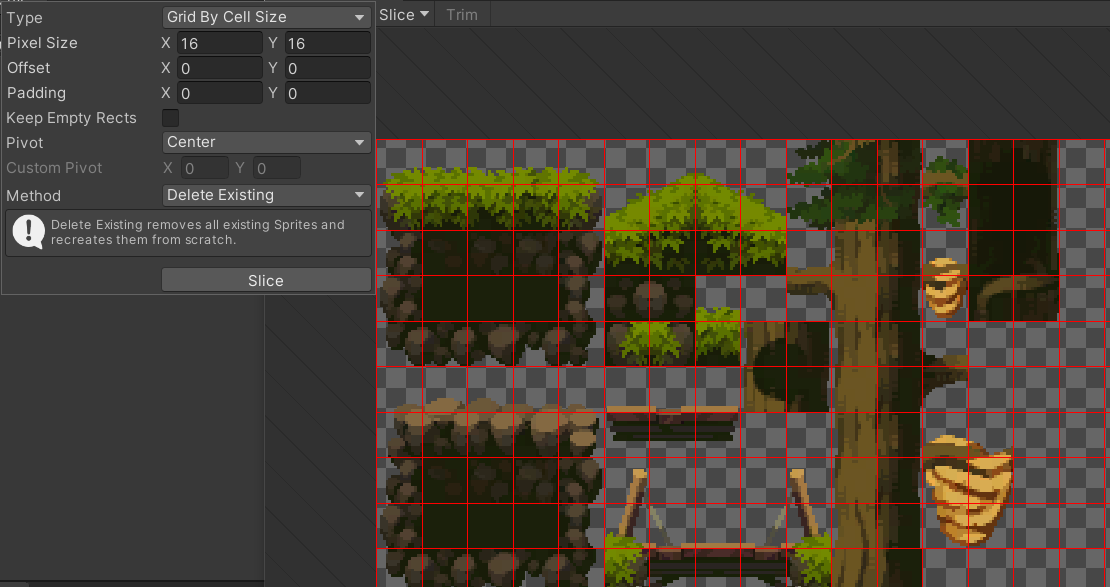Open the Method dropdown showing Delete Existing
1110x587 pixels.
pos(265,195)
